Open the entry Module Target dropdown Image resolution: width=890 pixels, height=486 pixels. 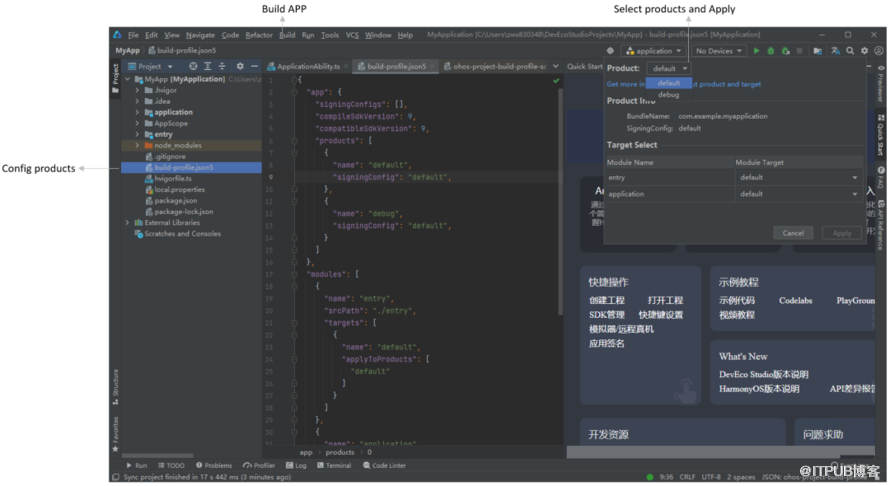click(799, 178)
